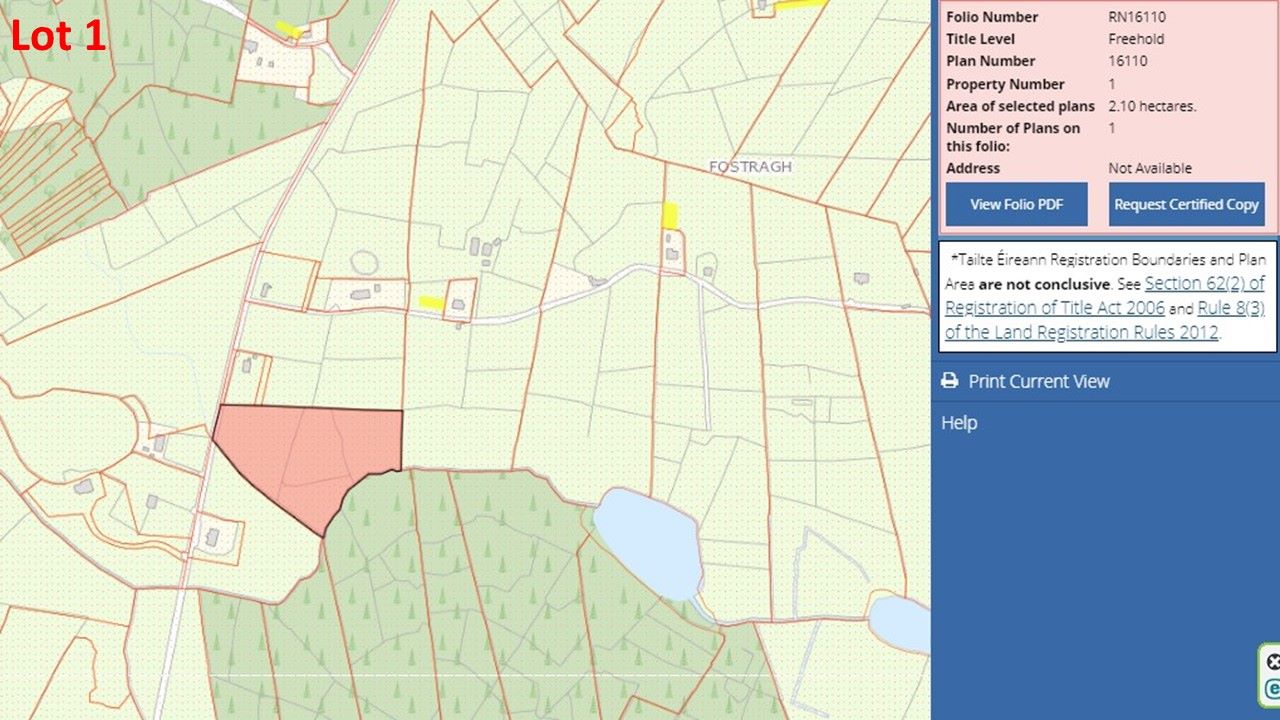The height and width of the screenshot is (720, 1280).
Task: Open the Help section
Action: tap(959, 423)
